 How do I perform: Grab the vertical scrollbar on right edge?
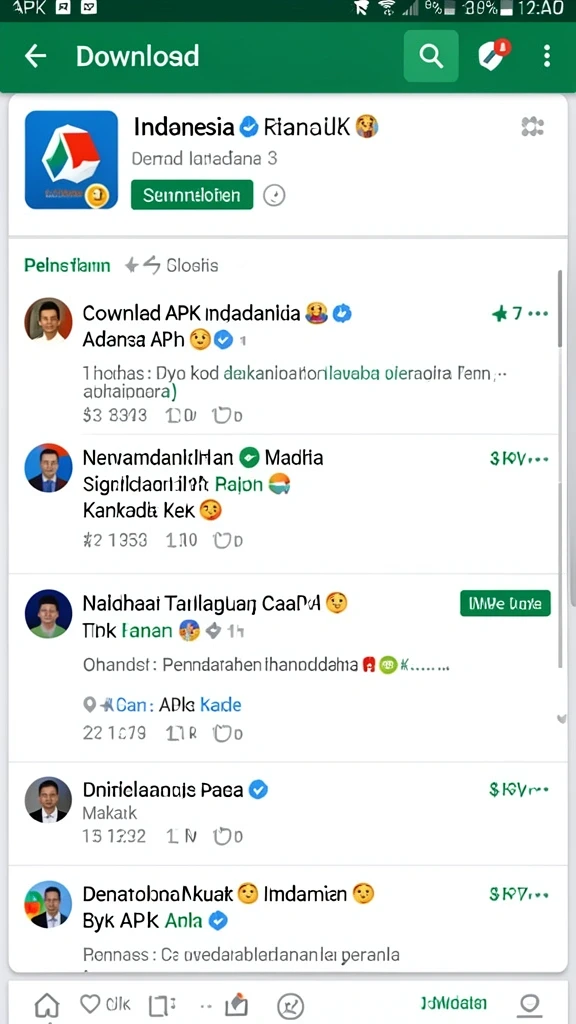(560, 308)
